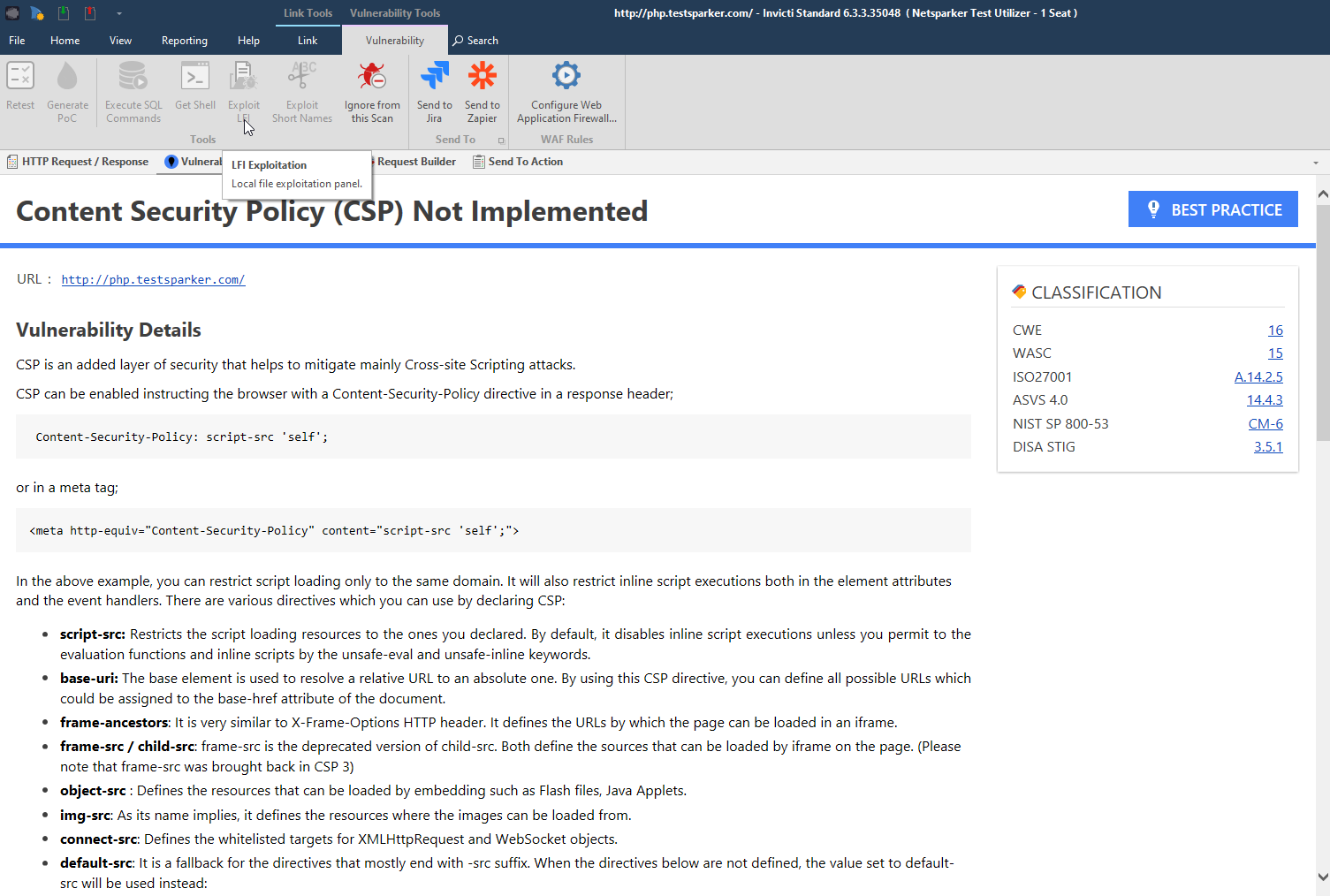This screenshot has width=1330, height=896.
Task: Send the vulnerability to Jira
Action: 434,92
